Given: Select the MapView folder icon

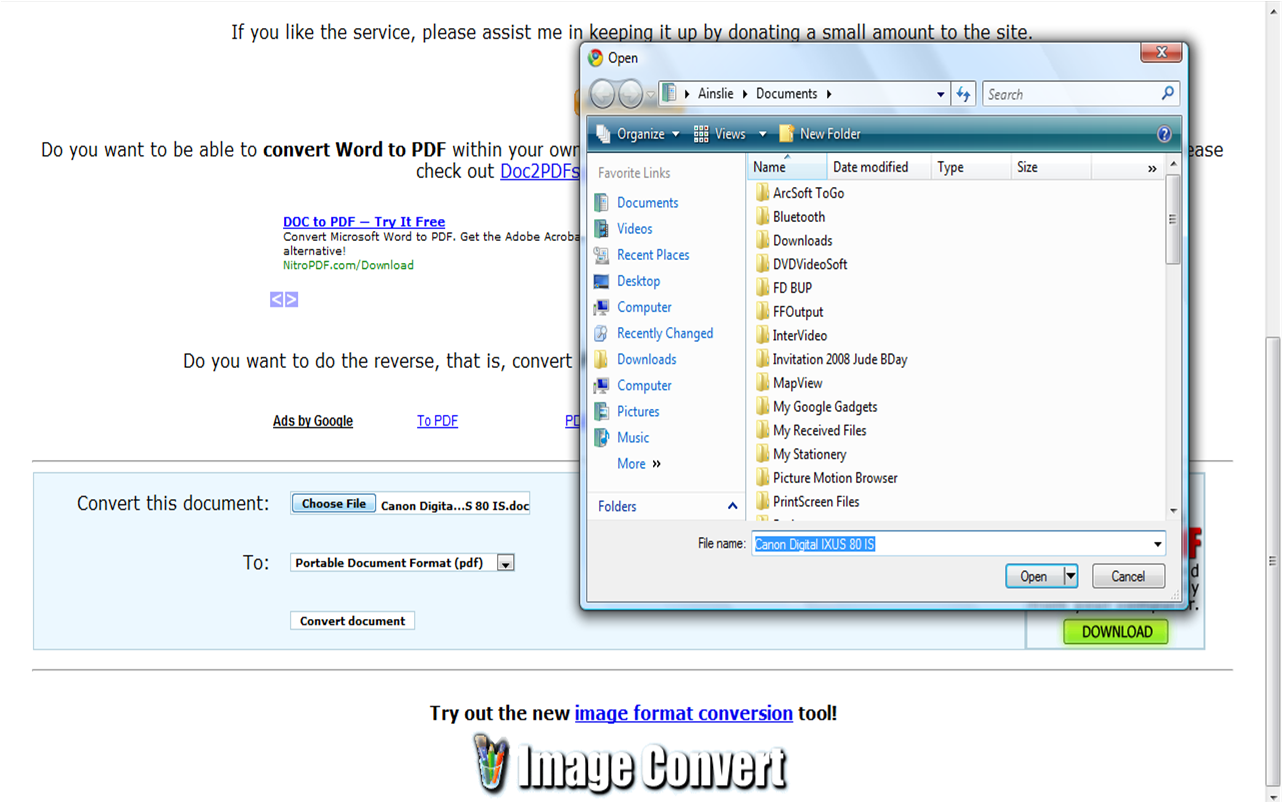Looking at the screenshot, I should click(762, 383).
